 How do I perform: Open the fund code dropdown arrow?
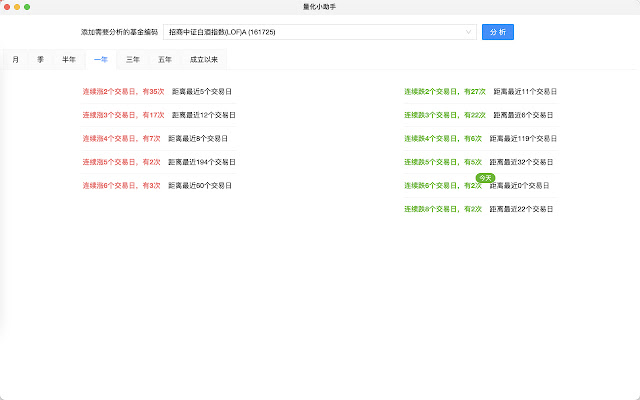pyautogui.click(x=468, y=32)
